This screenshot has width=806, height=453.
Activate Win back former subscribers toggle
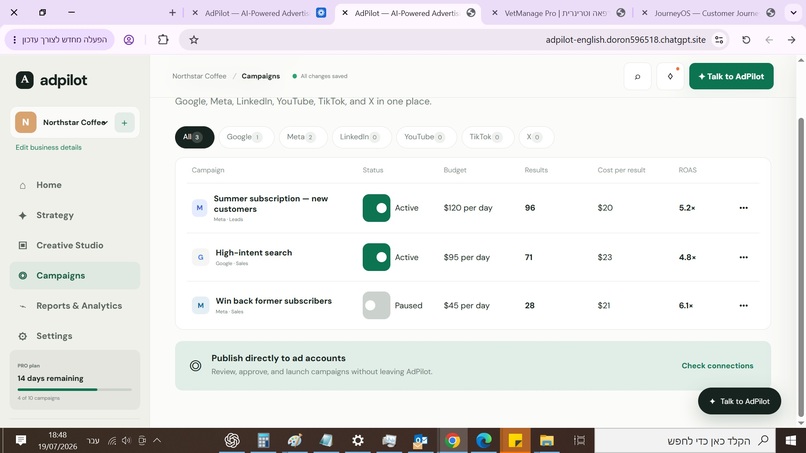click(x=376, y=305)
